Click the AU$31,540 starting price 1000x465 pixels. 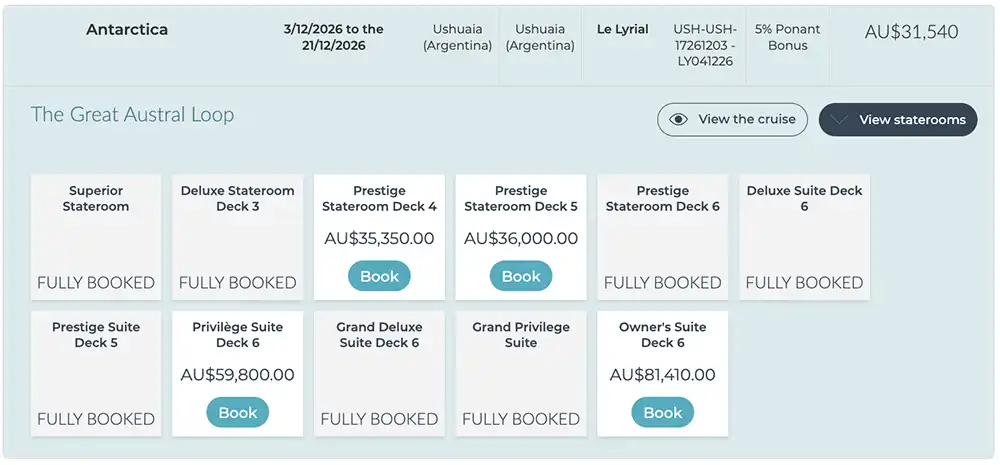tap(911, 32)
